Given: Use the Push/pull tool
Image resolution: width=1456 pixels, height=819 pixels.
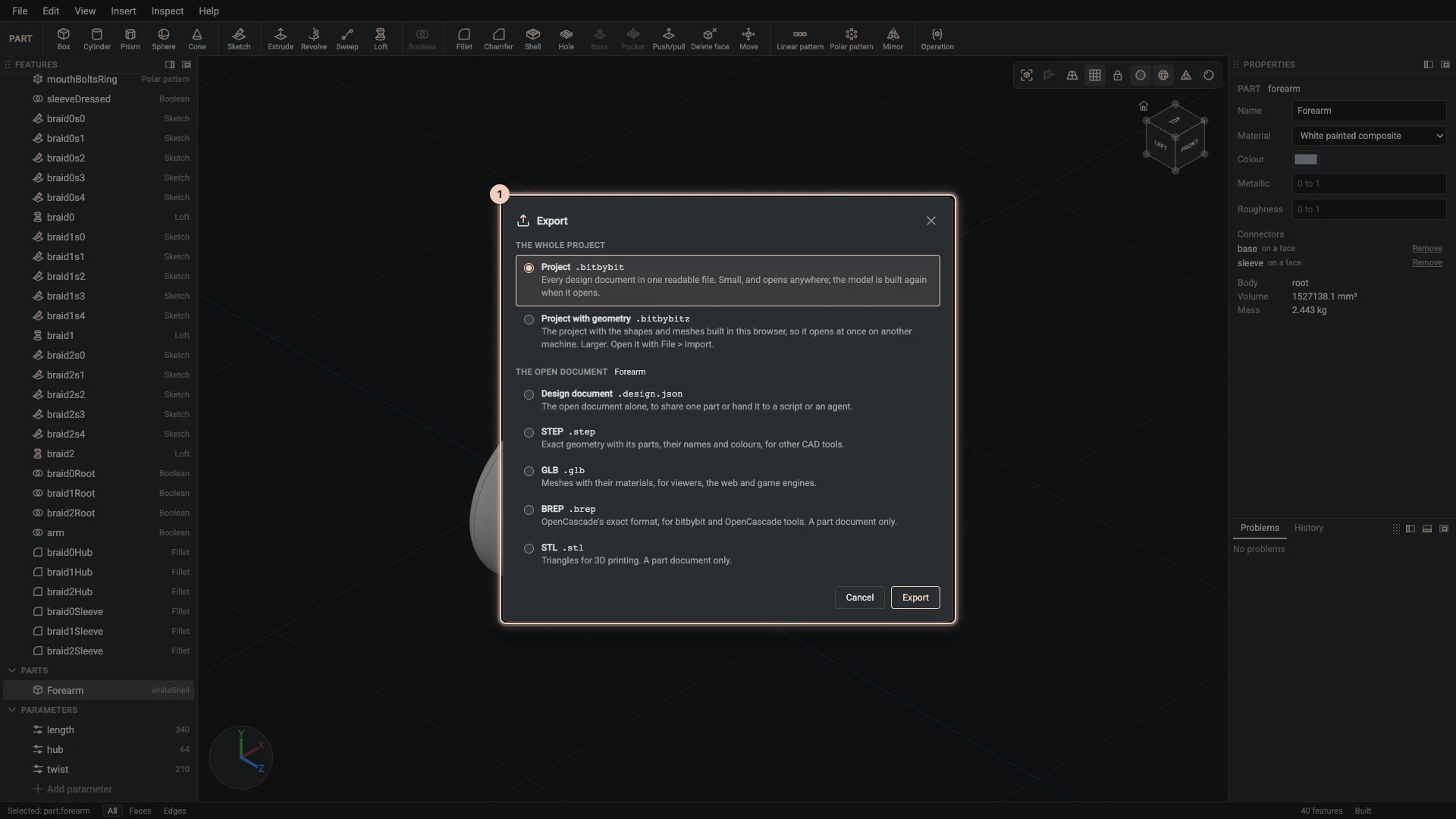Looking at the screenshot, I should coord(669,39).
